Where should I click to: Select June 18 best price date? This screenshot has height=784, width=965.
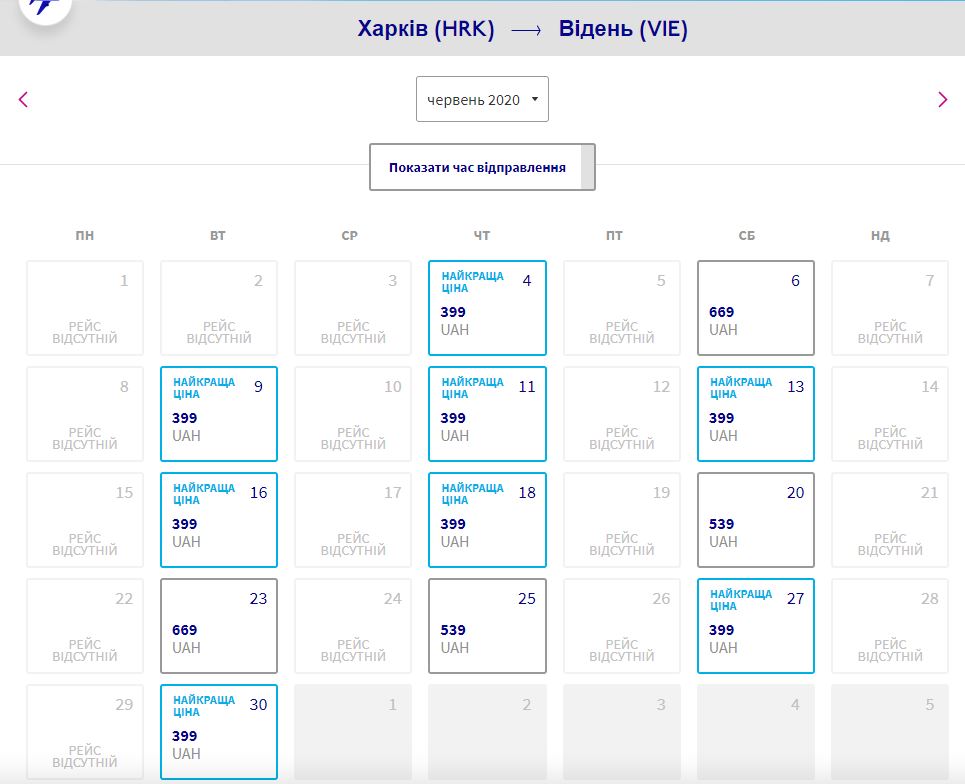(487, 520)
